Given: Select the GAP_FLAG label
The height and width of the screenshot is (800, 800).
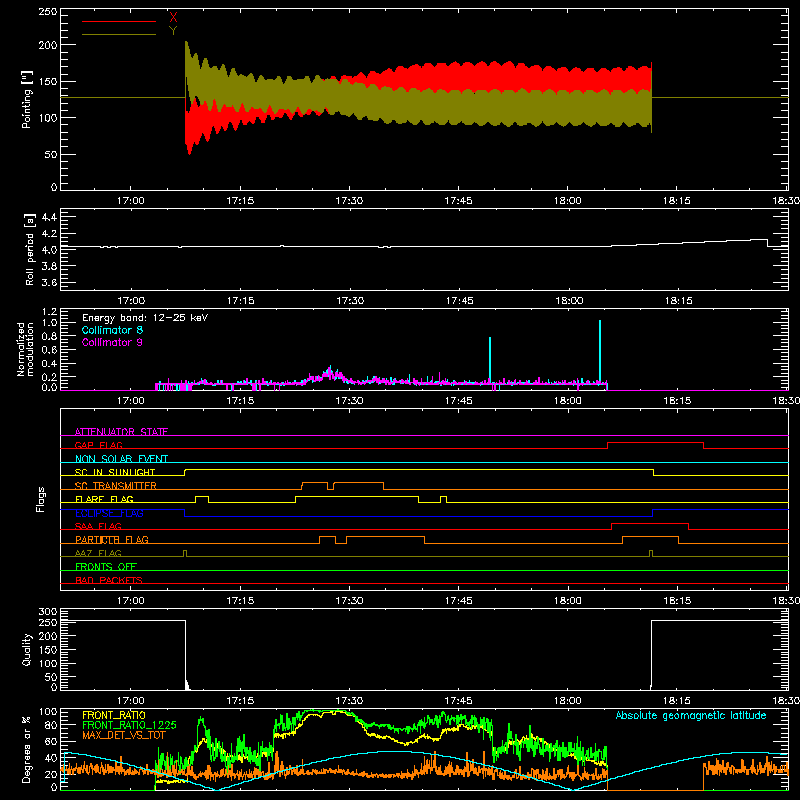Looking at the screenshot, I should click(99, 445).
